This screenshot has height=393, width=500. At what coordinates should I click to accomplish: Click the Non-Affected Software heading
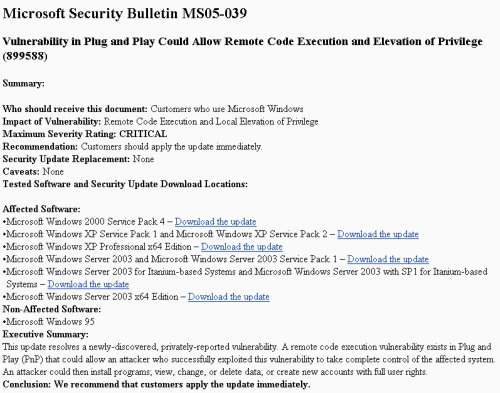point(52,309)
